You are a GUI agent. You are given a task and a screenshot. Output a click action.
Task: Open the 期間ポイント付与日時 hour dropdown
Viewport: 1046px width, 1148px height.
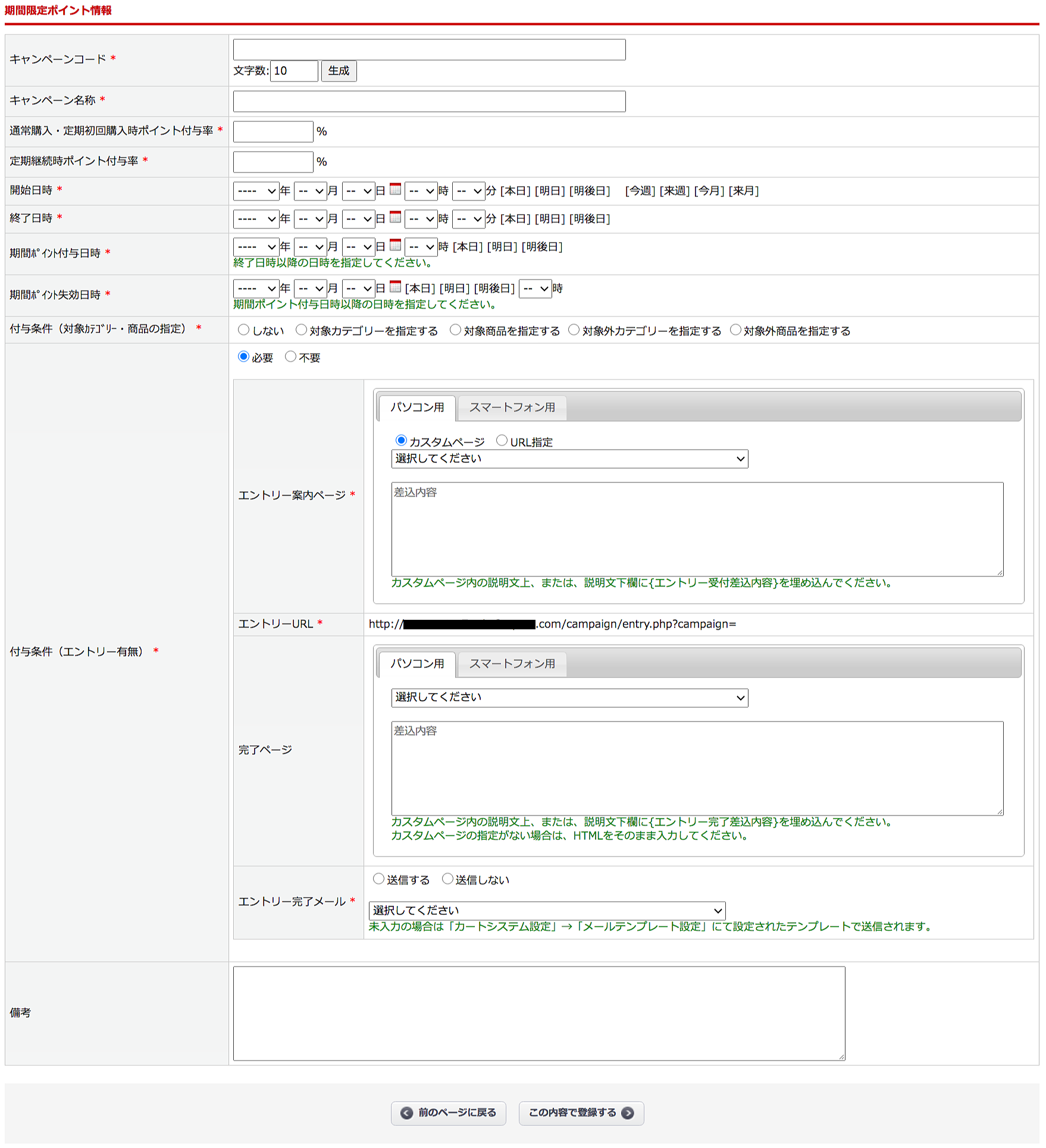(x=421, y=247)
